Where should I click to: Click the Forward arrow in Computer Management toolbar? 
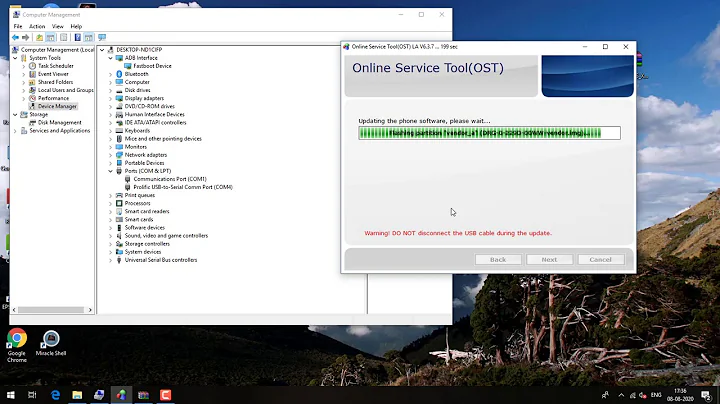click(x=26, y=37)
